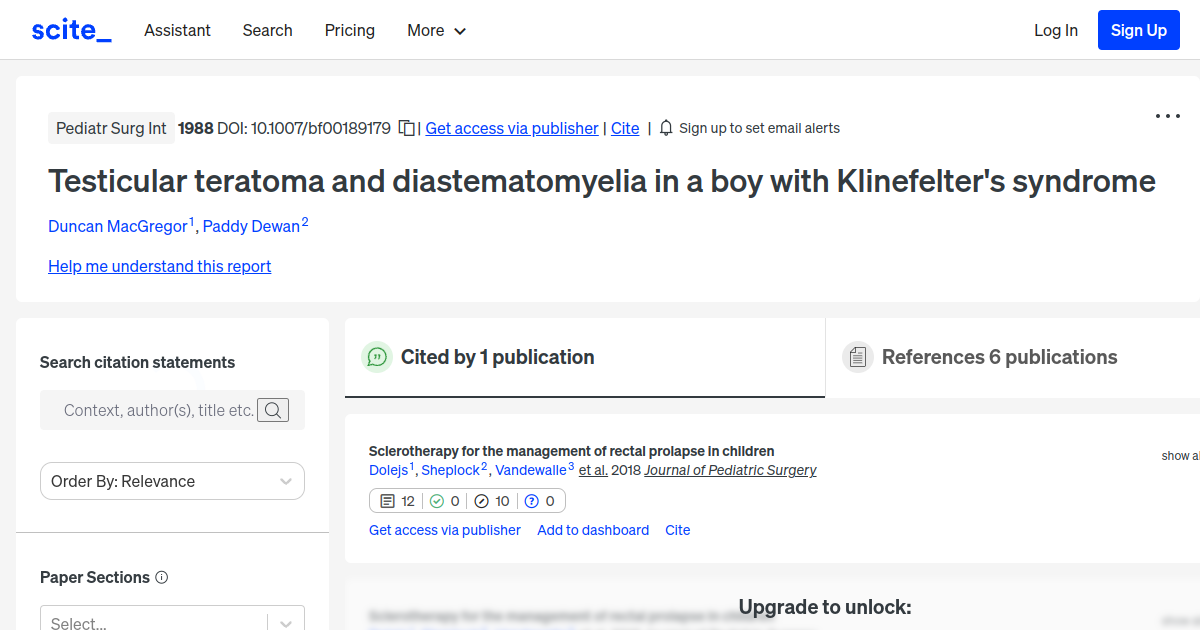Screen dimensions: 1200x630
Task: Open the Assistant menu item
Action: (177, 30)
